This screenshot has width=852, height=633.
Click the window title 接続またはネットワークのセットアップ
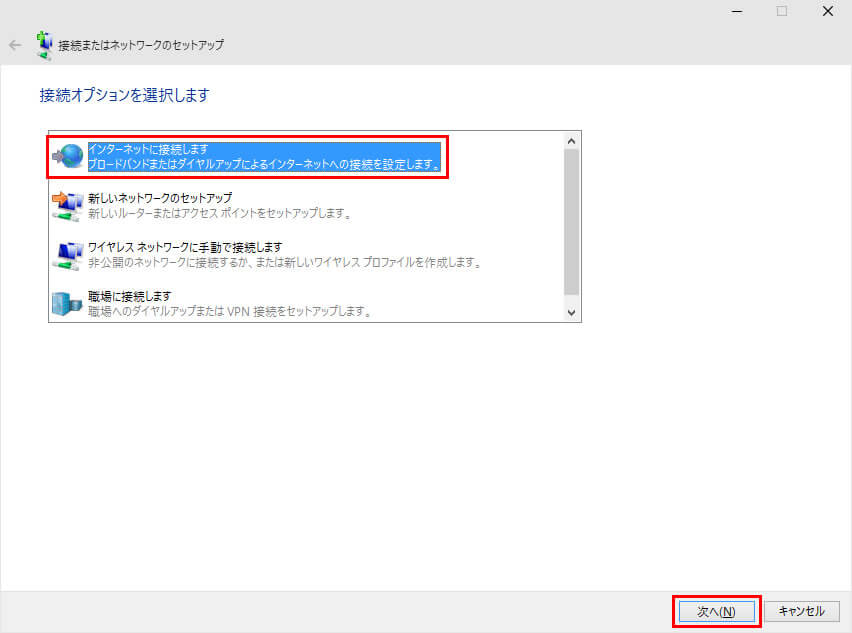point(141,45)
